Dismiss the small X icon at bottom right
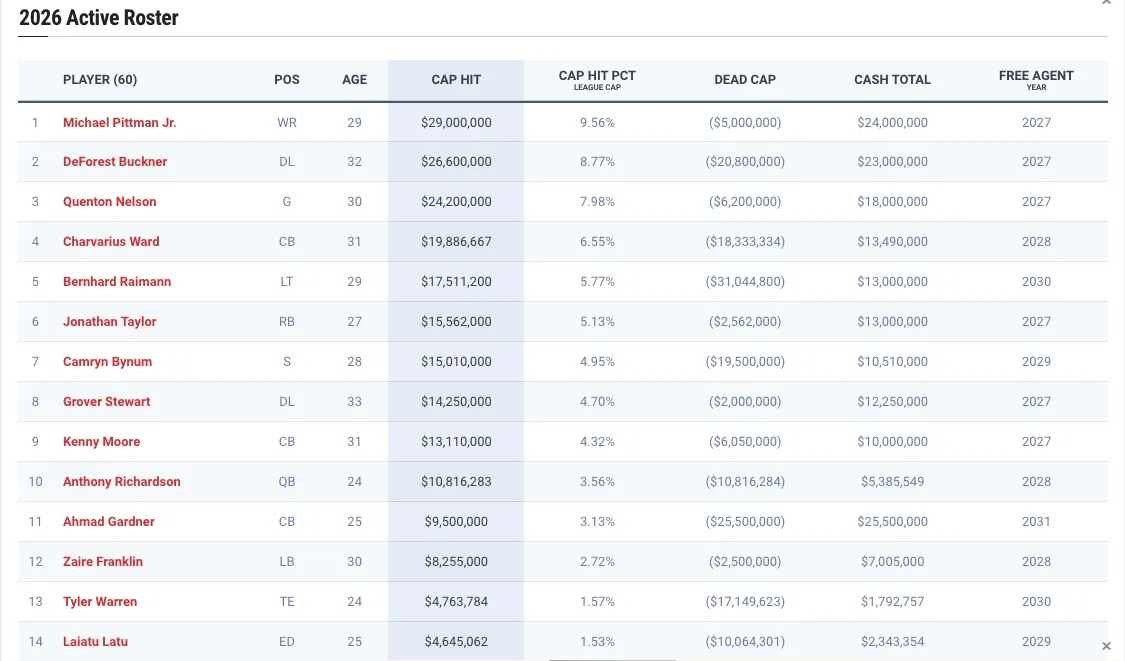This screenshot has width=1125, height=661. pyautogui.click(x=1106, y=646)
